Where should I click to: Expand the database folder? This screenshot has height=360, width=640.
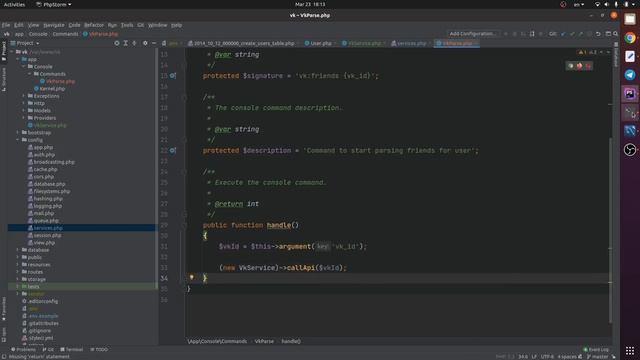click(18, 250)
